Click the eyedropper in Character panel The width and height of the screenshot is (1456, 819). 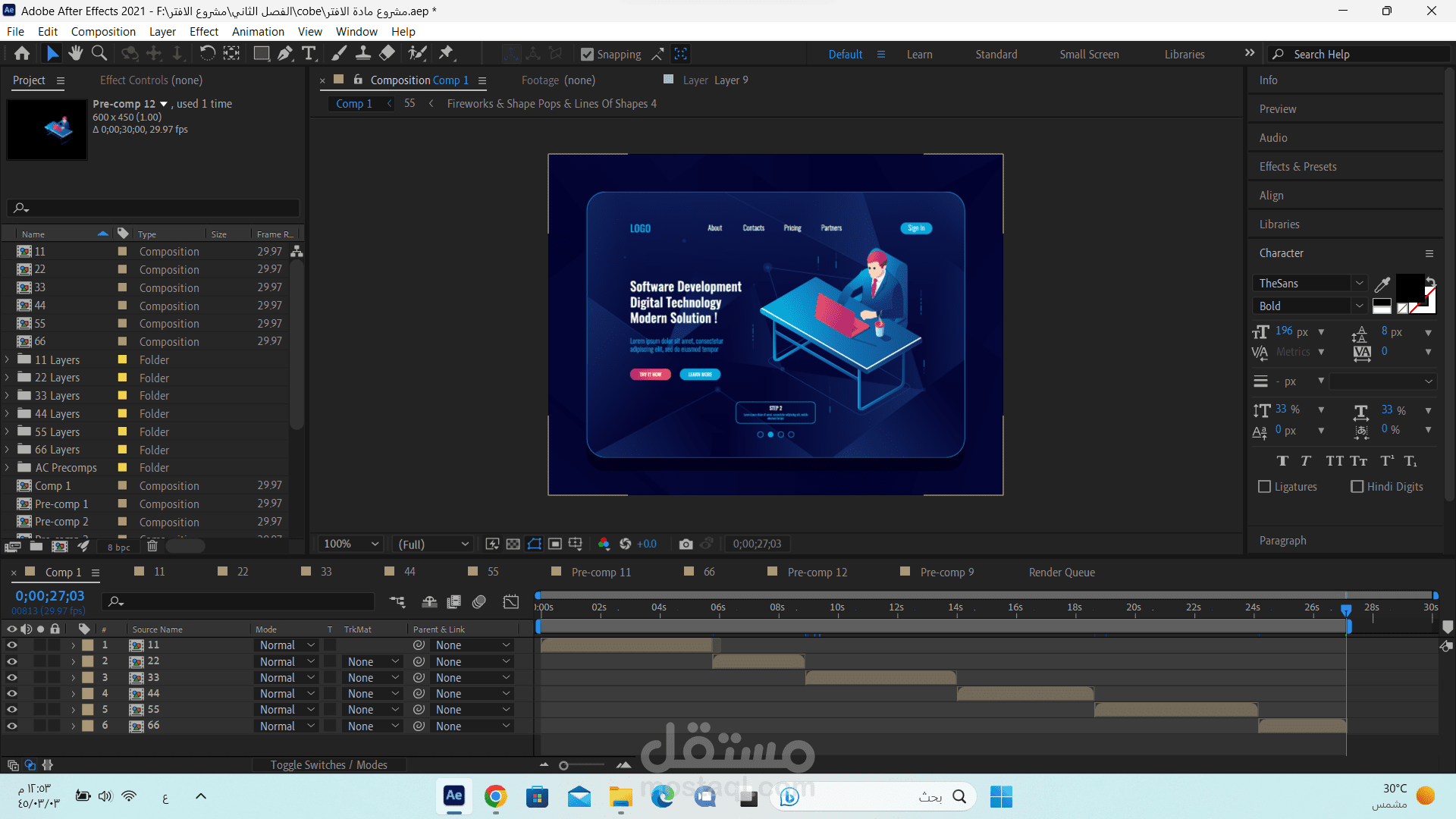click(x=1382, y=284)
